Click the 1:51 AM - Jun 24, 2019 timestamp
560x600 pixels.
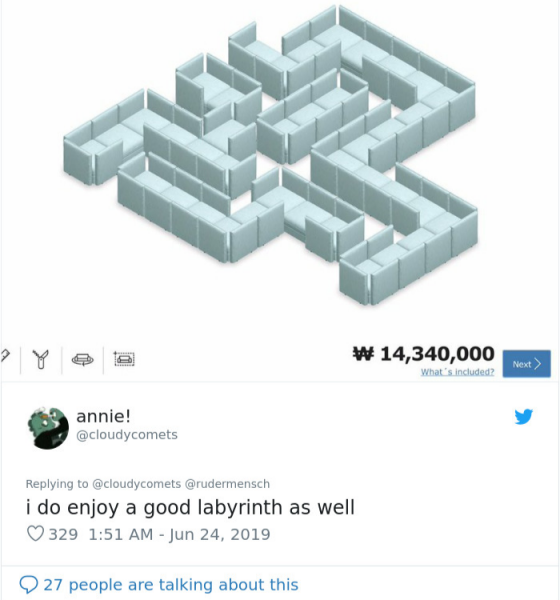click(x=179, y=534)
